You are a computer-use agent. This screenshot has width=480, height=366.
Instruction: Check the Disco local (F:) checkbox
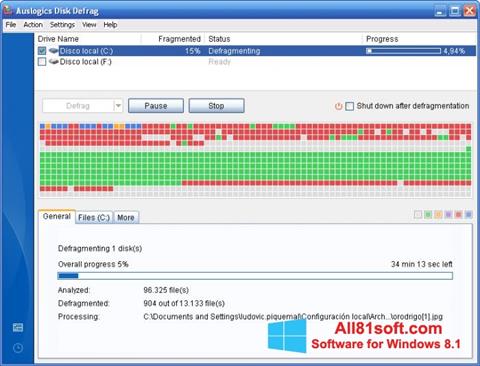42,62
